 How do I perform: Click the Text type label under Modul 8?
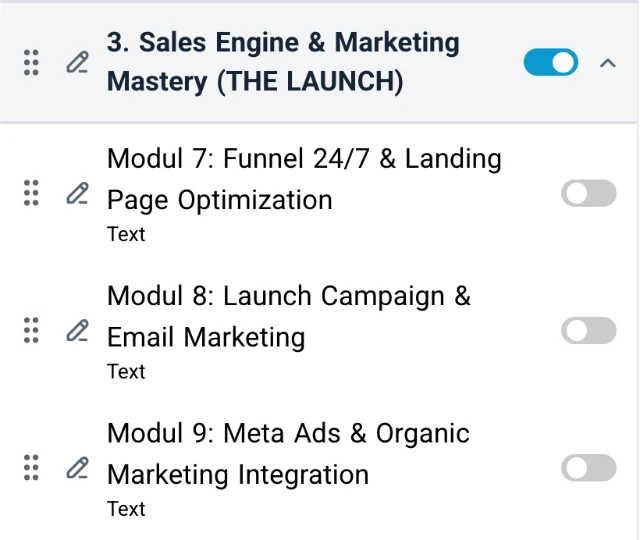click(126, 371)
